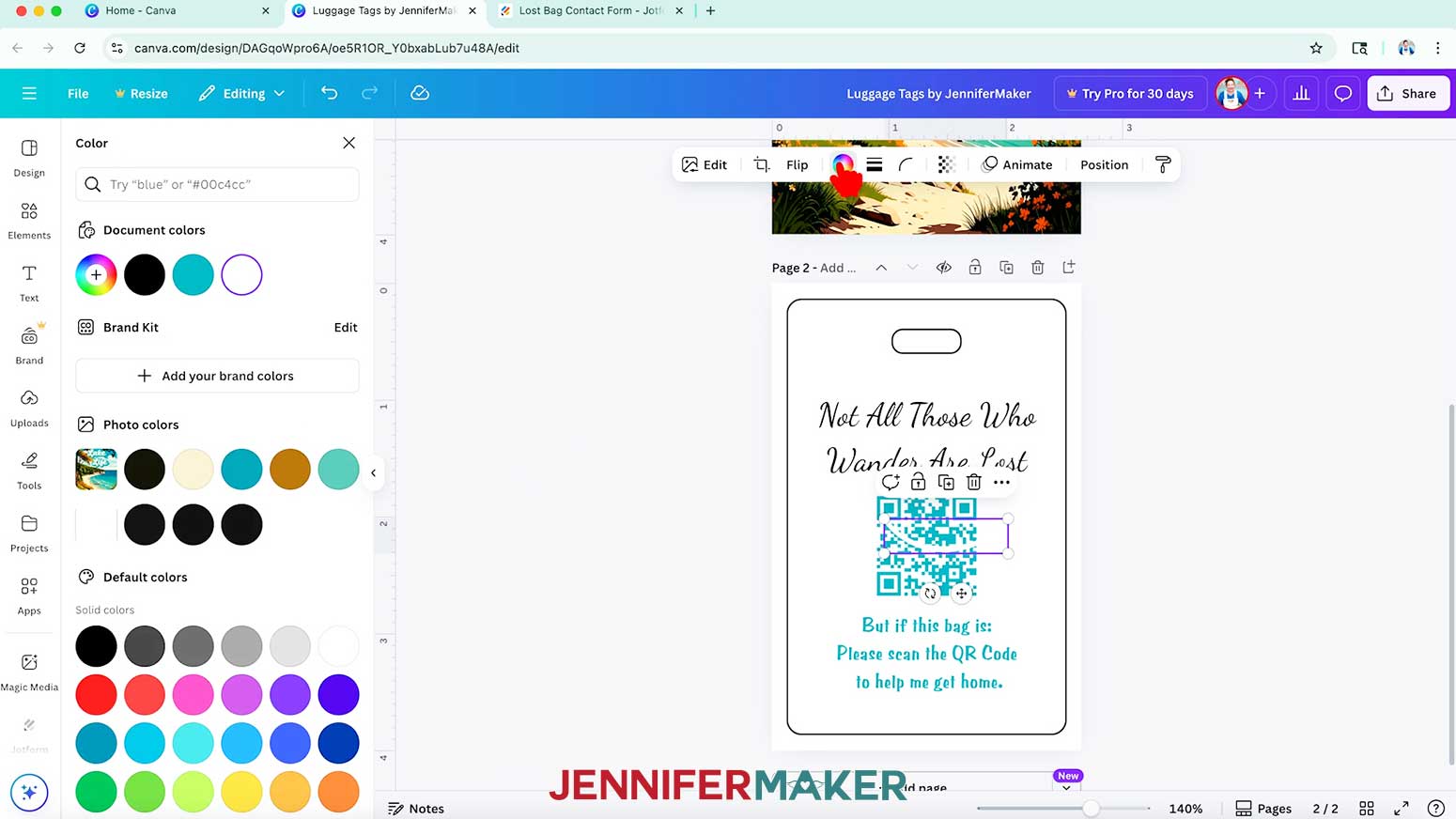Screen dimensions: 1456x819
Task: Open border style lines option
Action: point(875,164)
